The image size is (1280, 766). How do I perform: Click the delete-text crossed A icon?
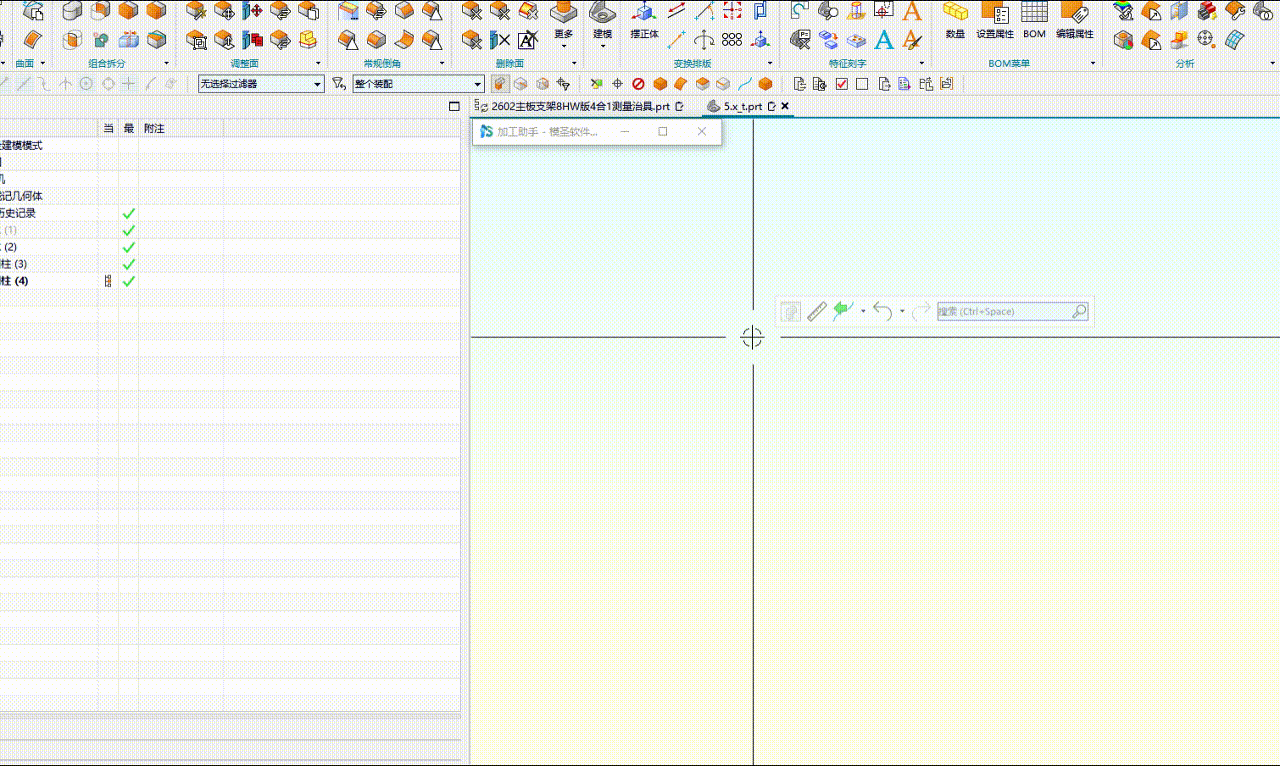click(527, 40)
